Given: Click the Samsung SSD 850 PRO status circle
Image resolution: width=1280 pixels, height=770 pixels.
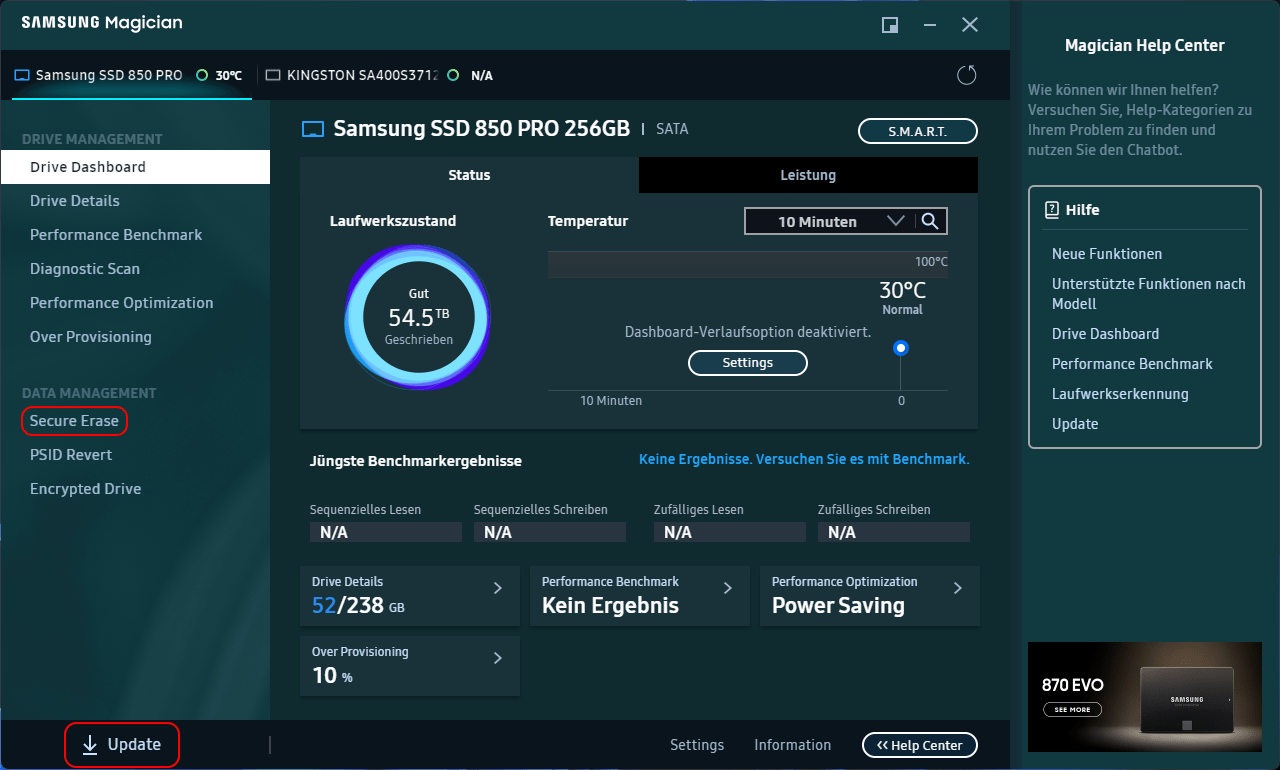Looking at the screenshot, I should (x=202, y=75).
